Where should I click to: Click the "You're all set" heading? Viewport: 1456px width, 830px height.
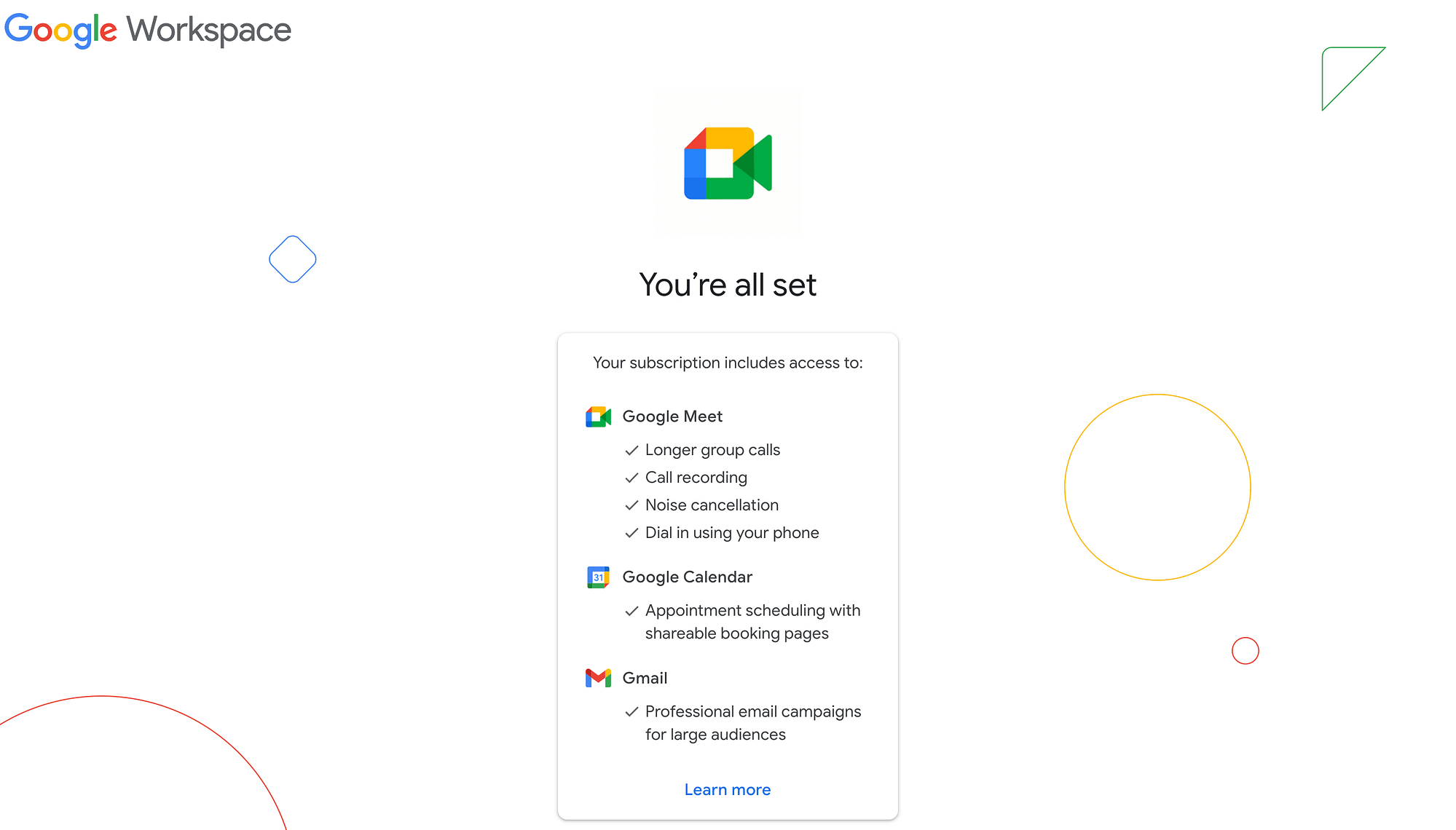click(728, 285)
